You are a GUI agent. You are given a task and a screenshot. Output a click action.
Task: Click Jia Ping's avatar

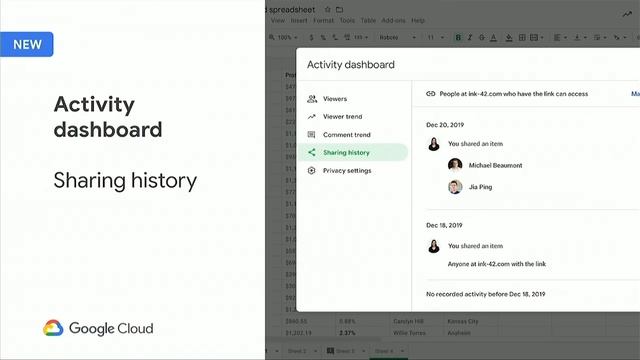(x=455, y=187)
